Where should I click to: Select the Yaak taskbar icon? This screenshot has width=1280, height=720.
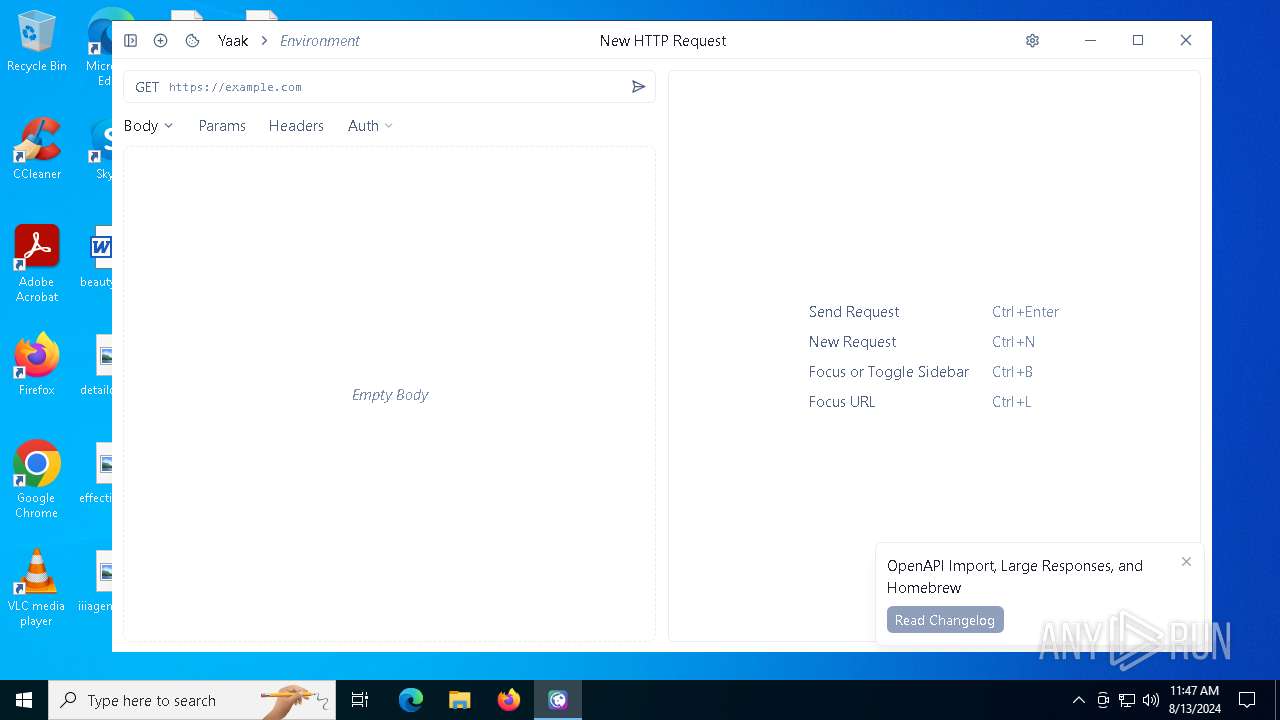(558, 700)
